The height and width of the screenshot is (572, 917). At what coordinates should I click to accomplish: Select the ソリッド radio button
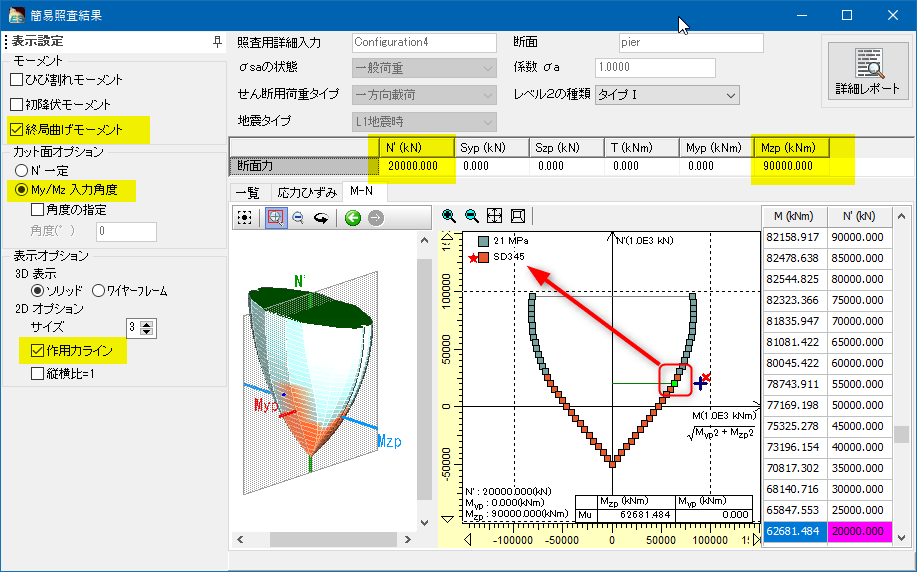click(37, 290)
